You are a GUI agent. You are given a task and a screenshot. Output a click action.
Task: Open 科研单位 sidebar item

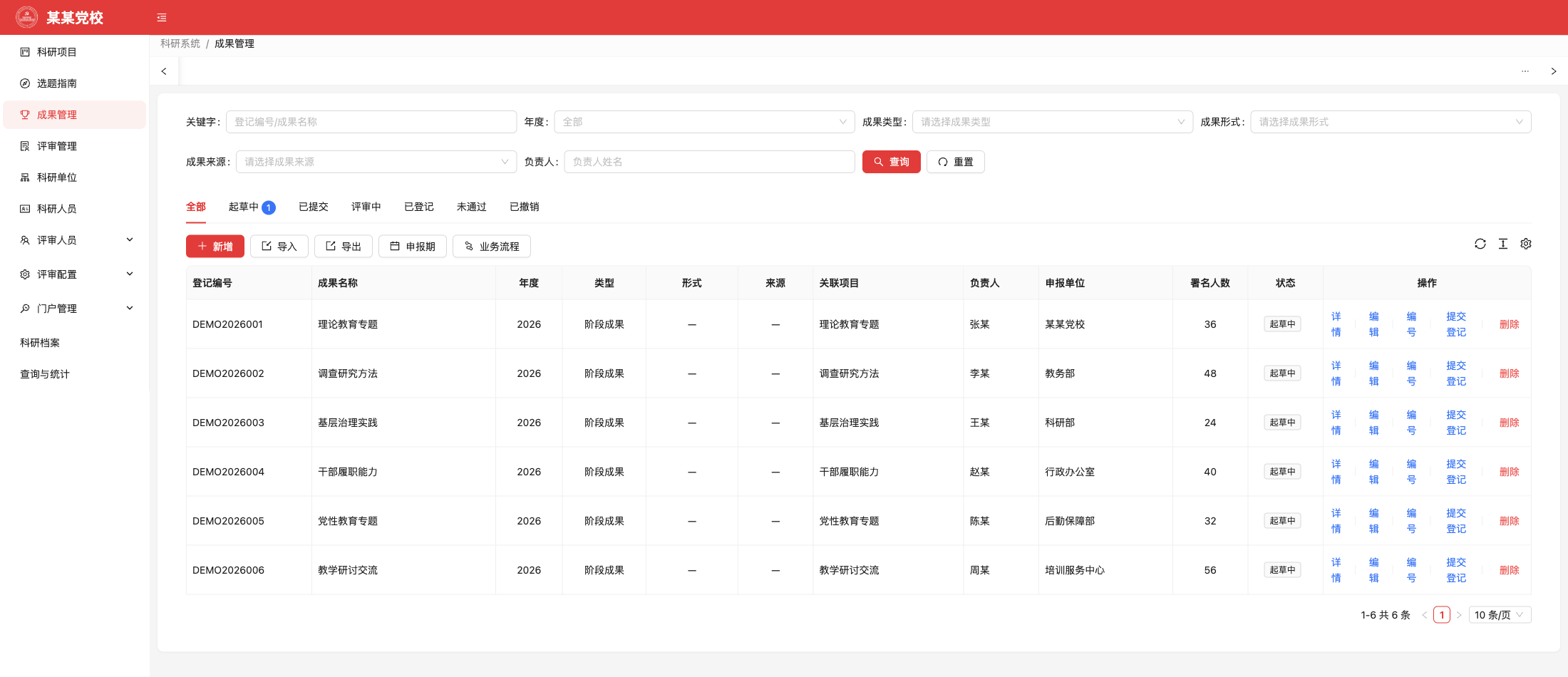75,177
